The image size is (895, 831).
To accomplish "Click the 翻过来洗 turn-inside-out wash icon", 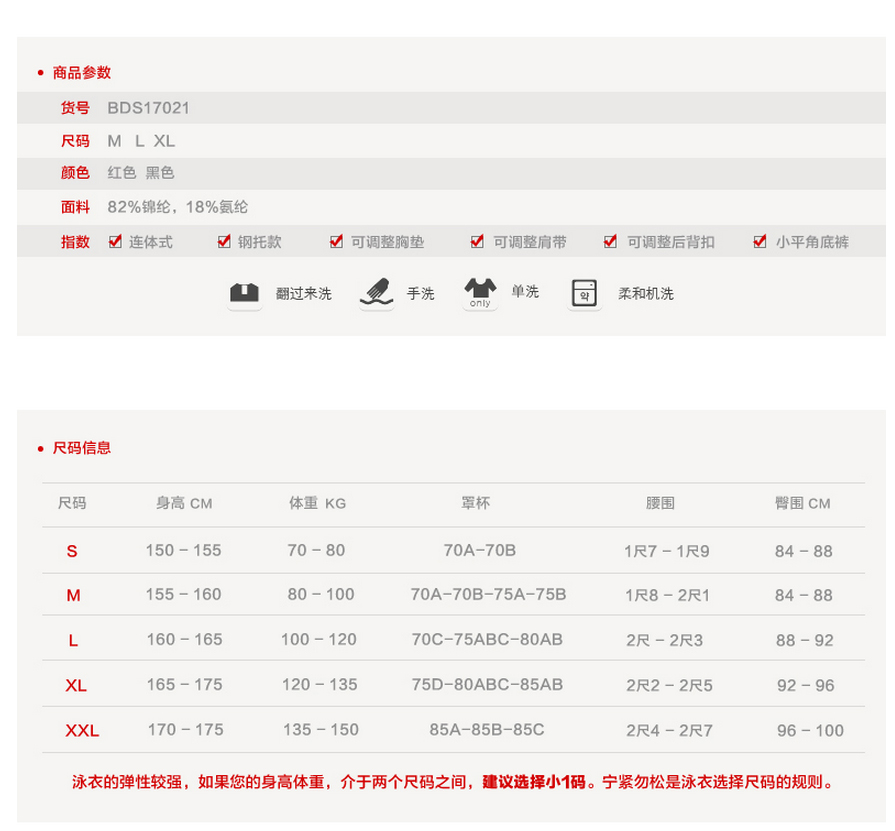I will tap(245, 293).
